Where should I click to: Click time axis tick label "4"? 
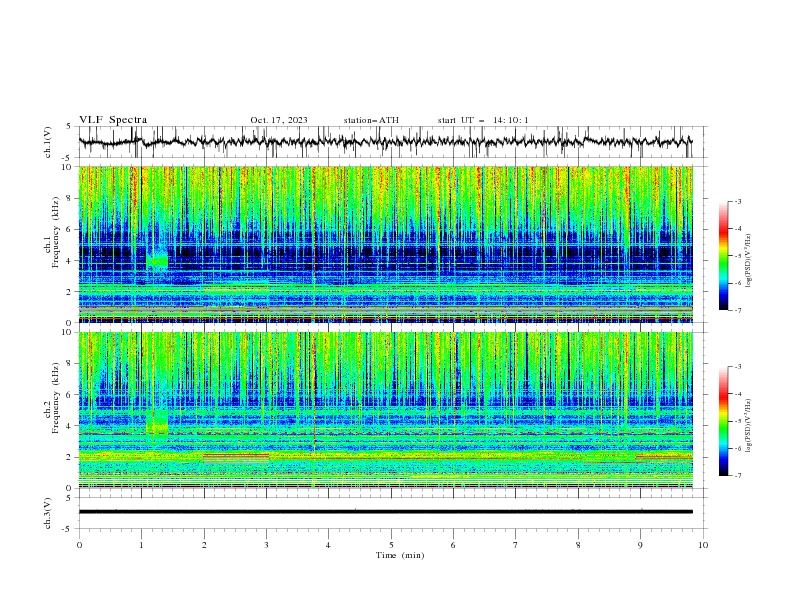(328, 545)
